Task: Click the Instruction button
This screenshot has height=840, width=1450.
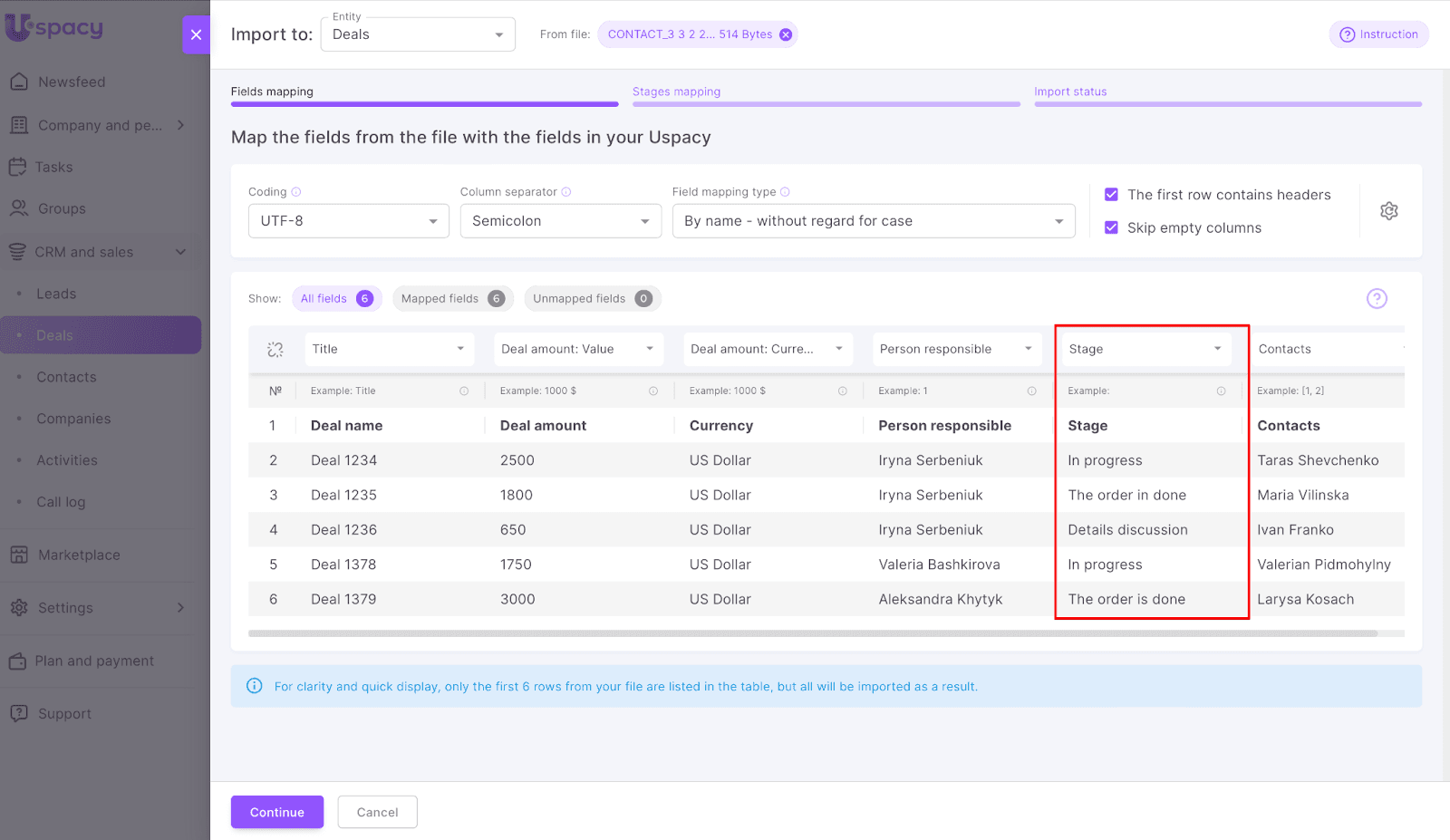Action: coord(1378,34)
